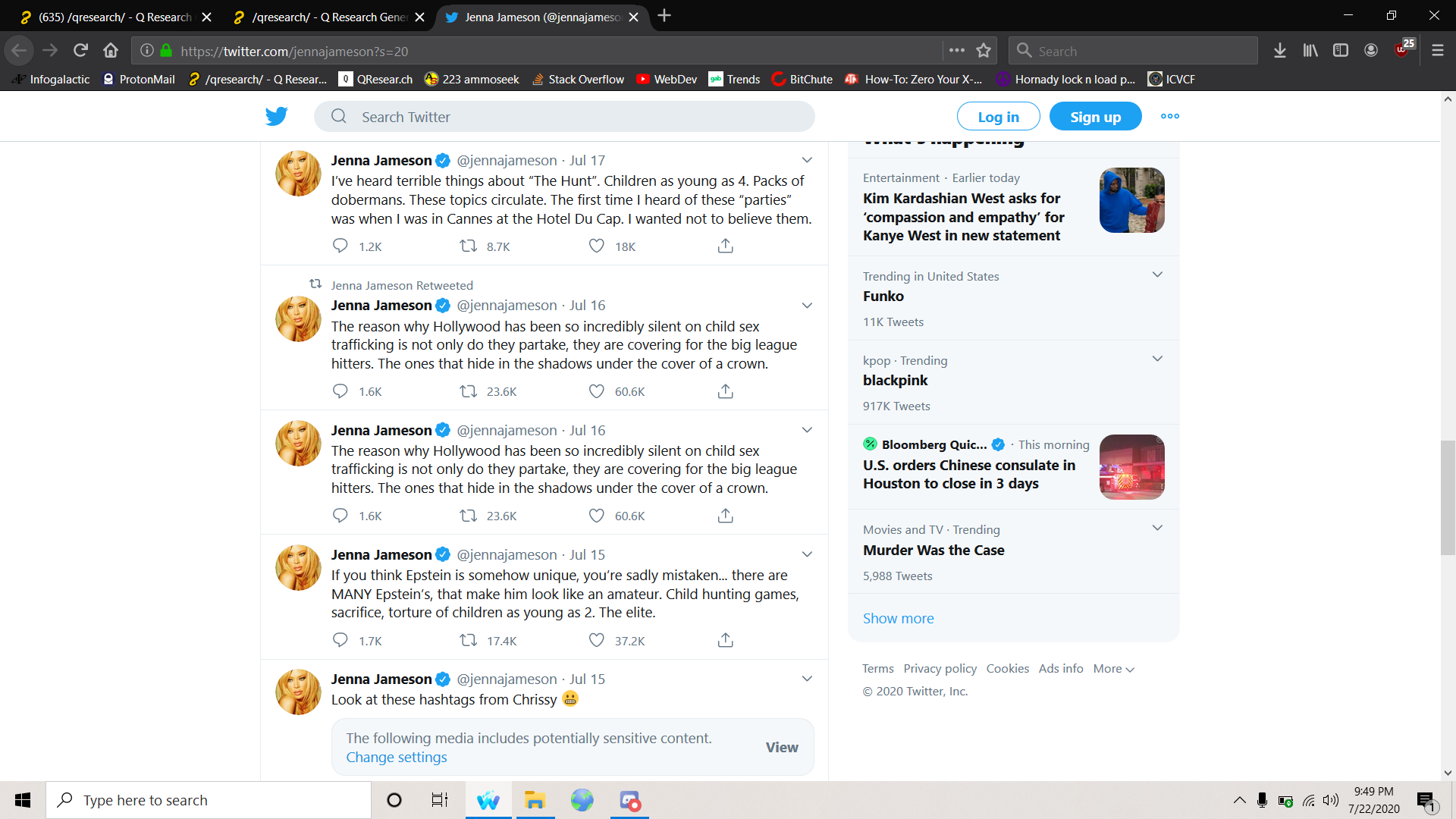Open the Firefox account icon

pos(1371,51)
